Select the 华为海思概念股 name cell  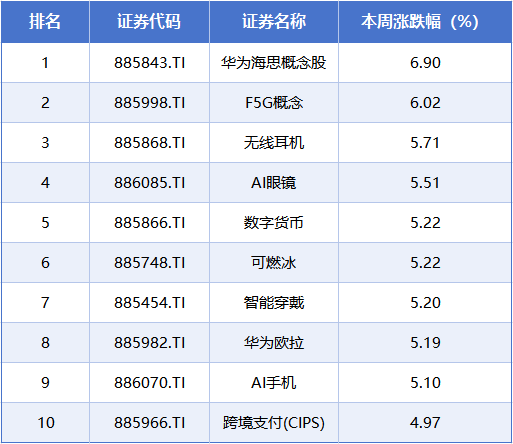pos(274,63)
